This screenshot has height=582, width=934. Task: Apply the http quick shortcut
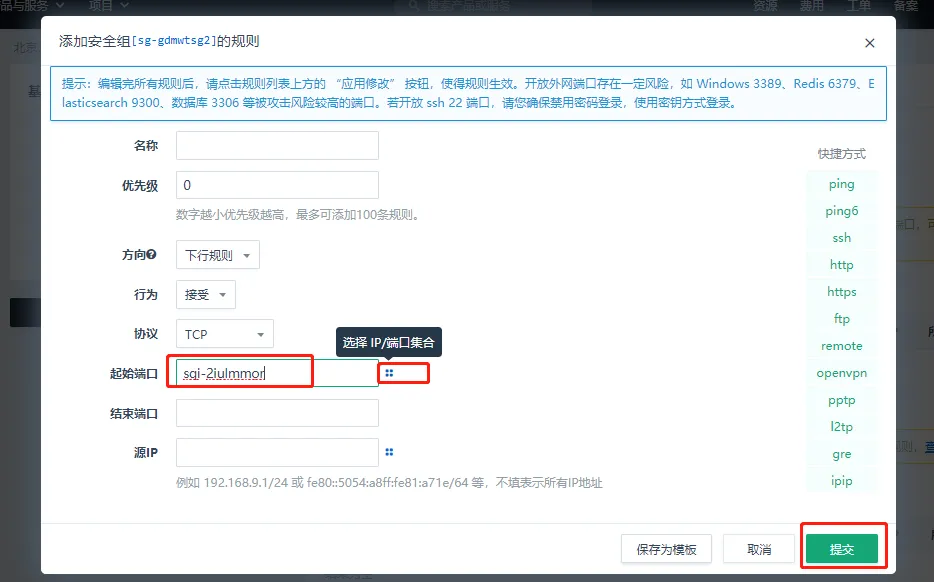[841, 264]
